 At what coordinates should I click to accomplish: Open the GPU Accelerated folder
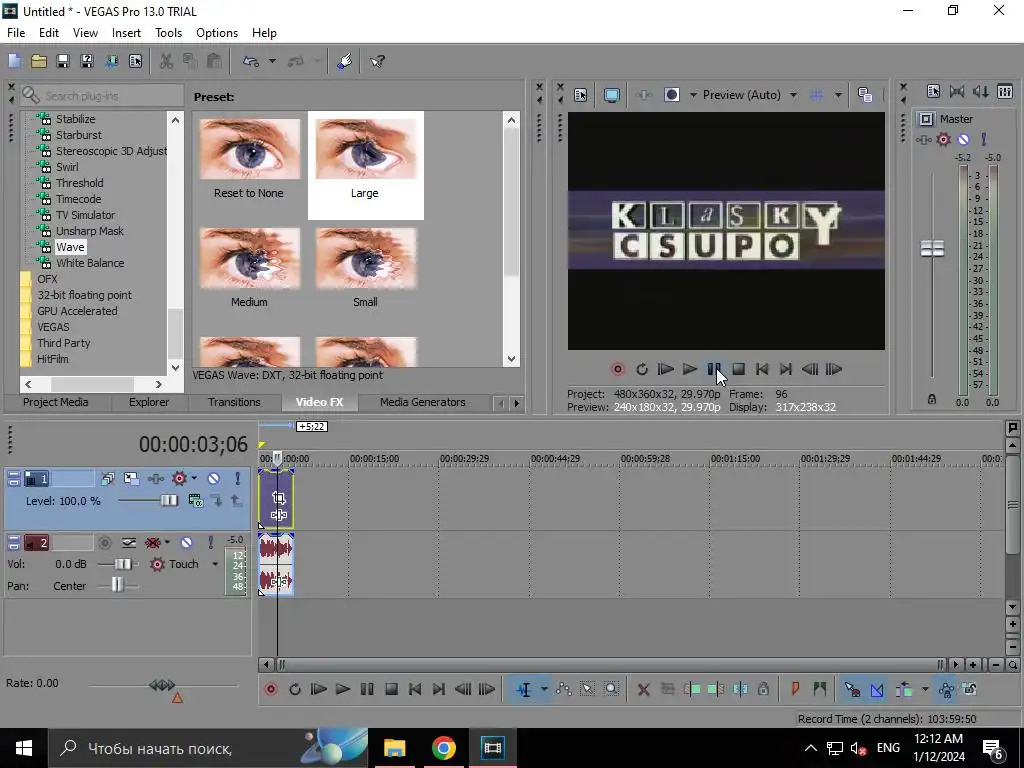tap(77, 311)
